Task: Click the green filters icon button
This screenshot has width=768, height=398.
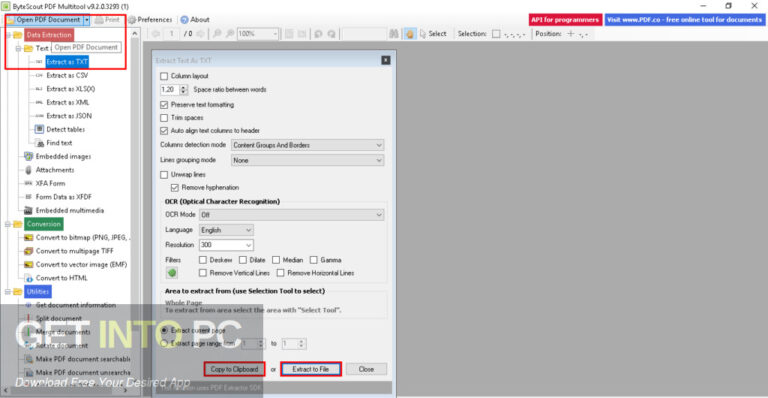Action: (x=172, y=273)
